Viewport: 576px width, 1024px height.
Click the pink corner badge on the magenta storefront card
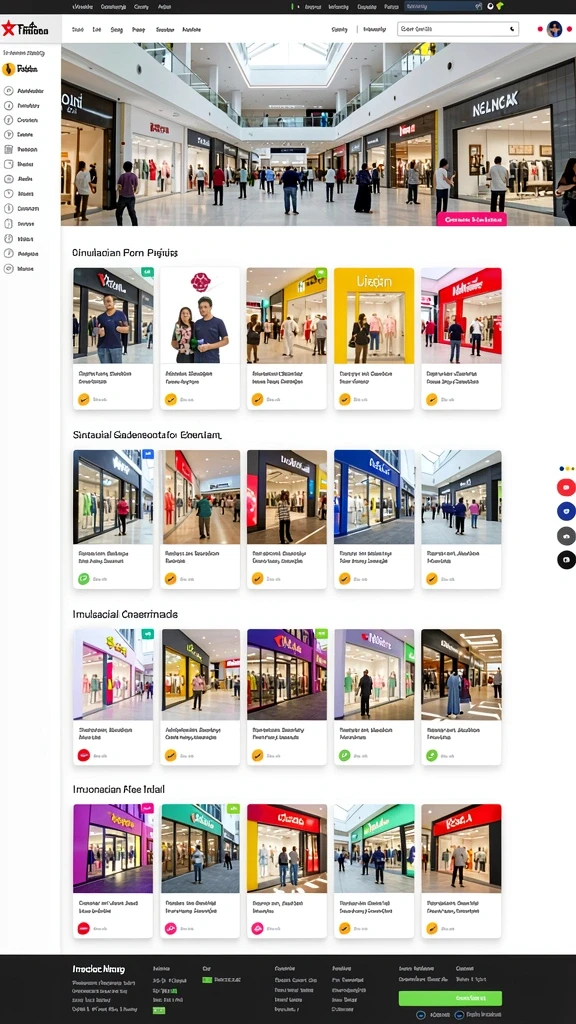pos(147,808)
